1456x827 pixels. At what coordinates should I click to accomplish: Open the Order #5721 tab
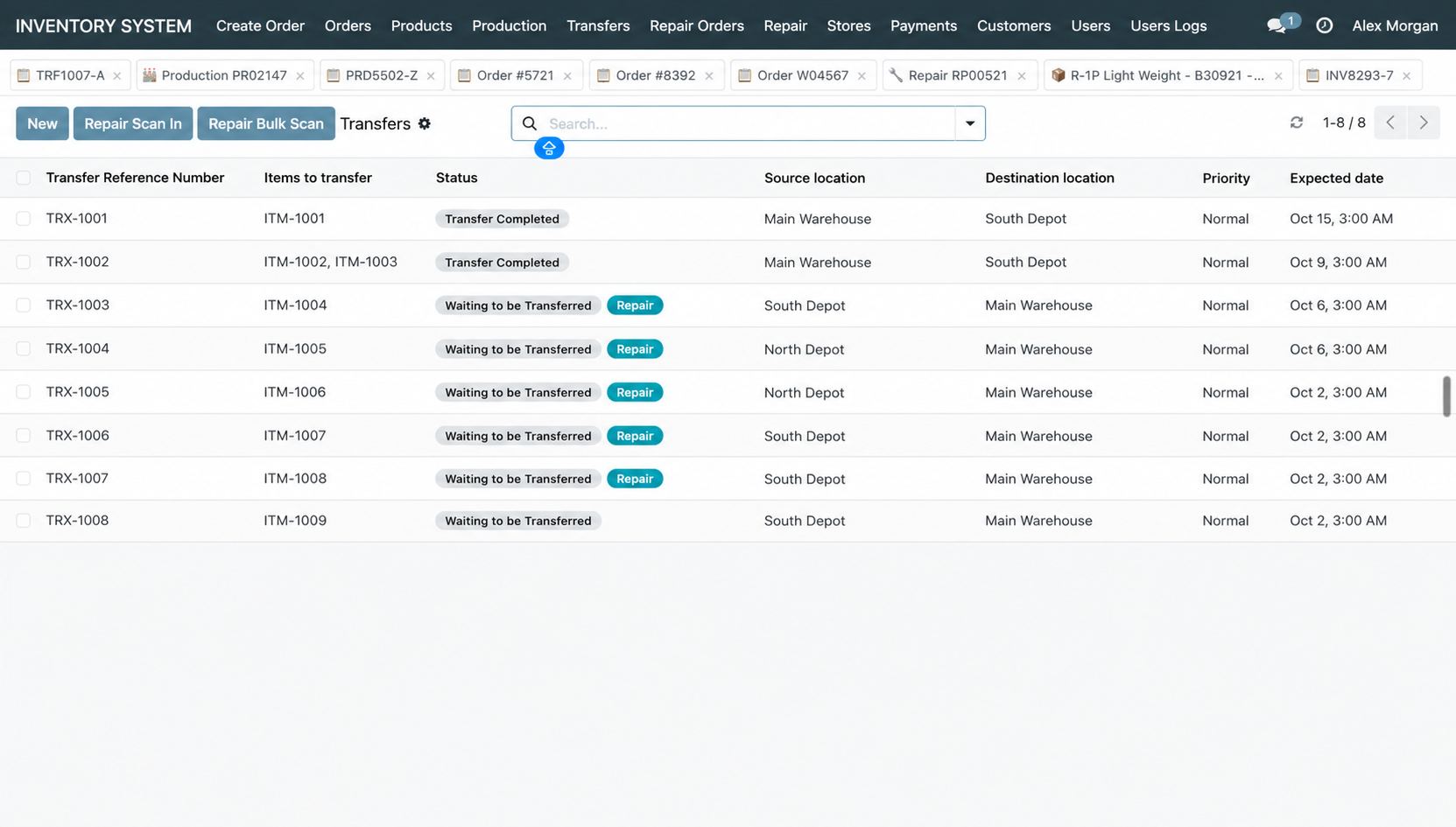[x=515, y=75]
